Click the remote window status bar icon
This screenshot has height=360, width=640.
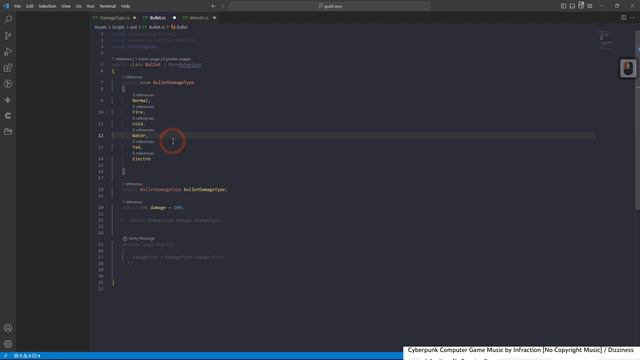tap(5, 356)
